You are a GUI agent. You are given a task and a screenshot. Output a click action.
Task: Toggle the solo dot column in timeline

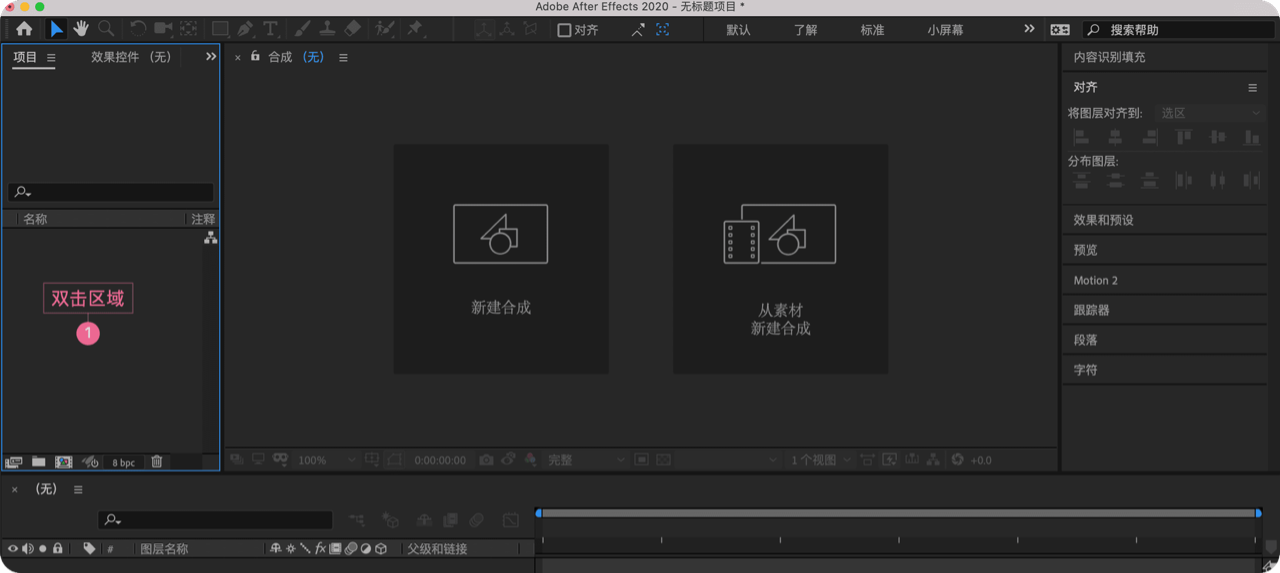click(43, 549)
